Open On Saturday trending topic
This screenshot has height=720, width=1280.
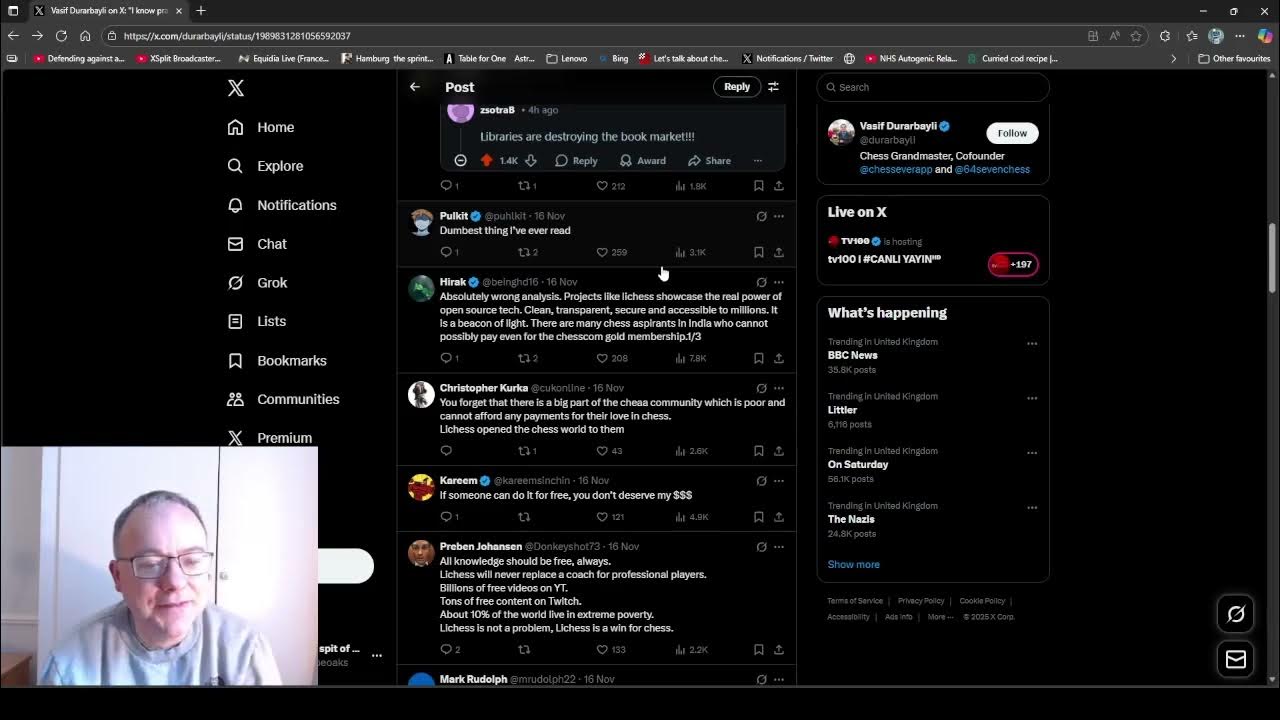pos(858,464)
